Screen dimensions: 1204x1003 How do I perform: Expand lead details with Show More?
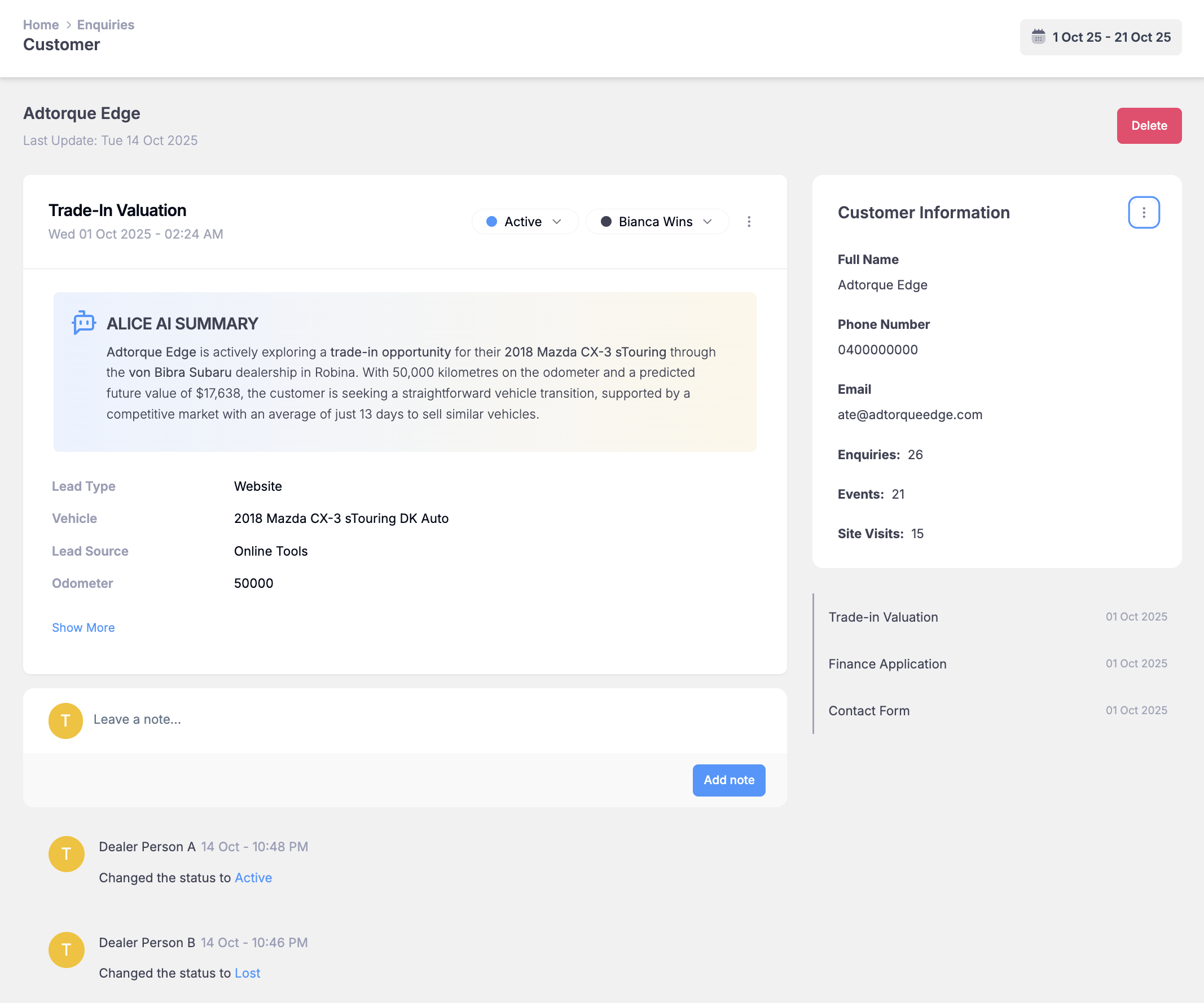click(83, 627)
